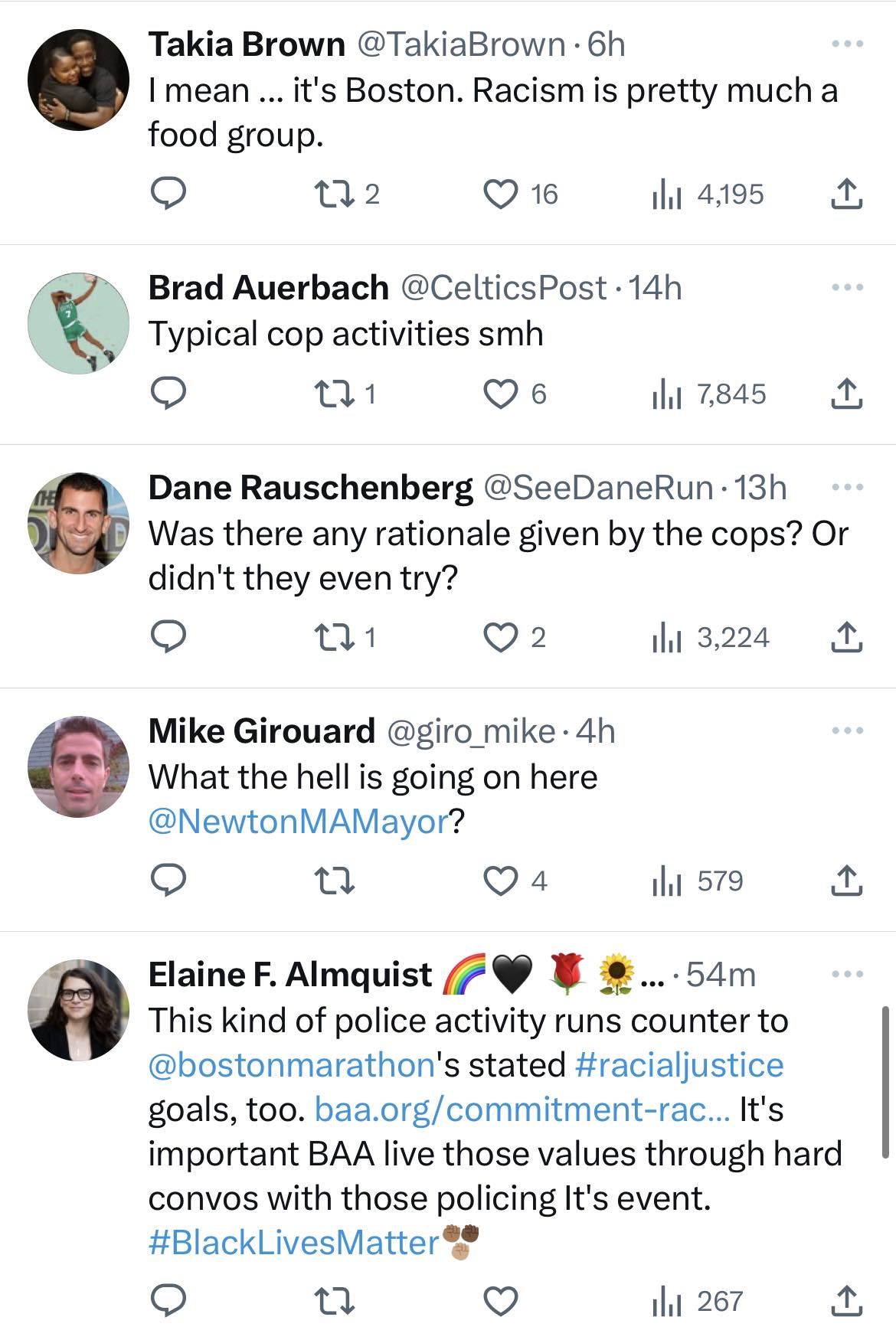Open more options on Takia Brown's tweet
Viewport: 896px width, 1340px height.
(848, 44)
